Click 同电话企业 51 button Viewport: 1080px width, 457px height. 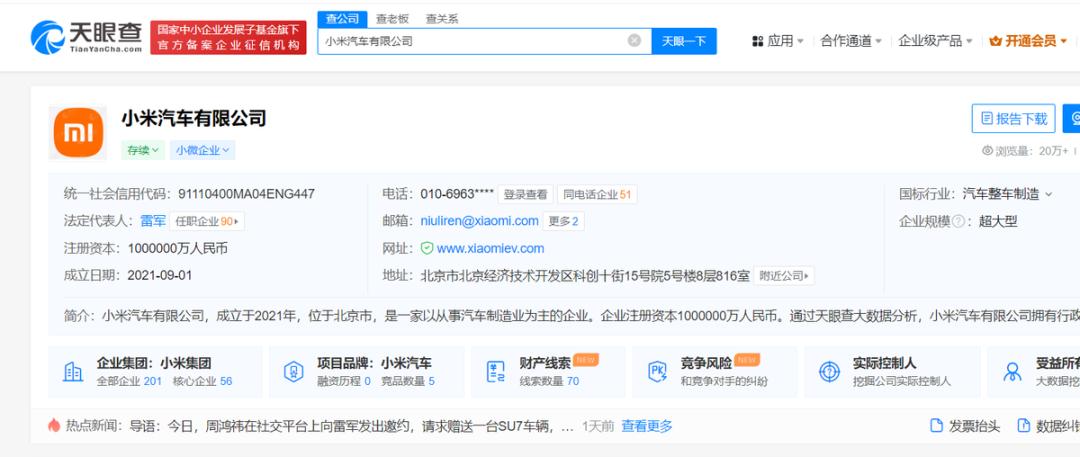(597, 194)
